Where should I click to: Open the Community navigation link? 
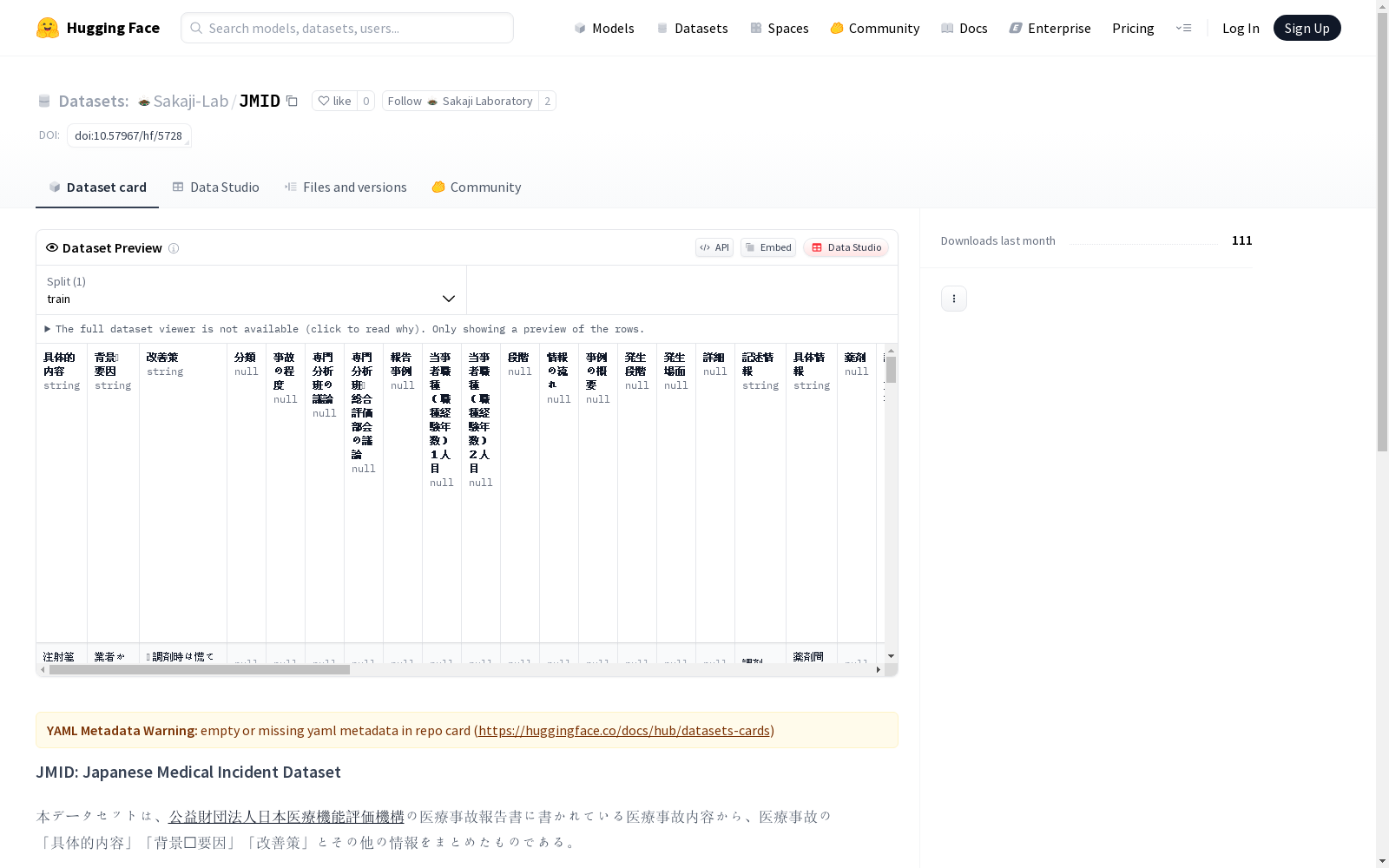(x=875, y=28)
